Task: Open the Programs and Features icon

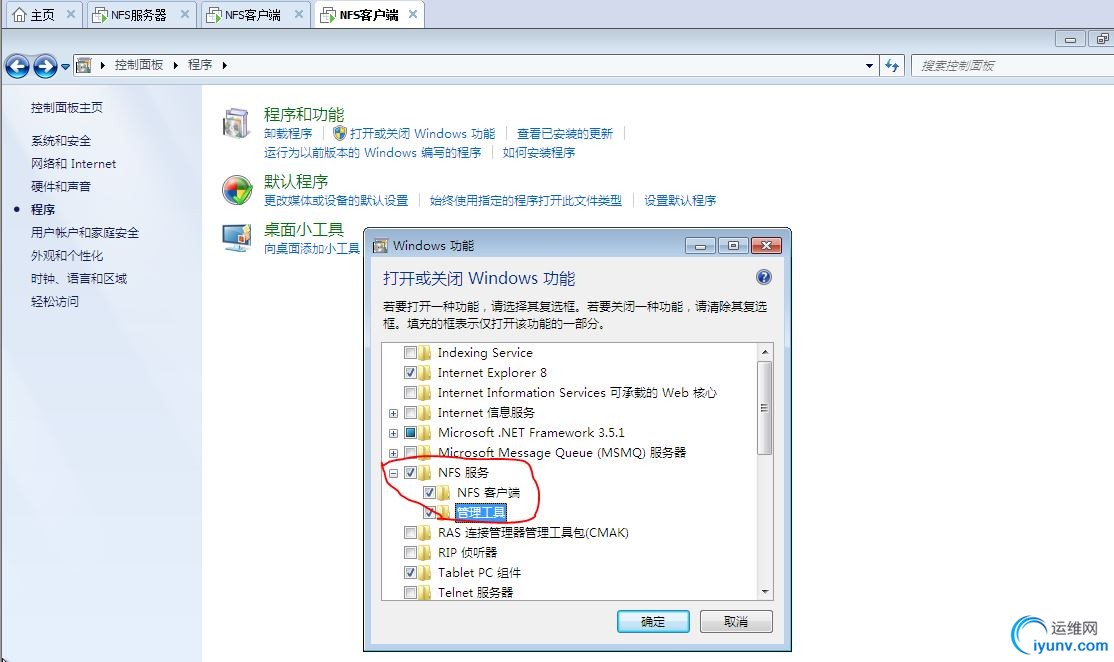Action: (237, 123)
